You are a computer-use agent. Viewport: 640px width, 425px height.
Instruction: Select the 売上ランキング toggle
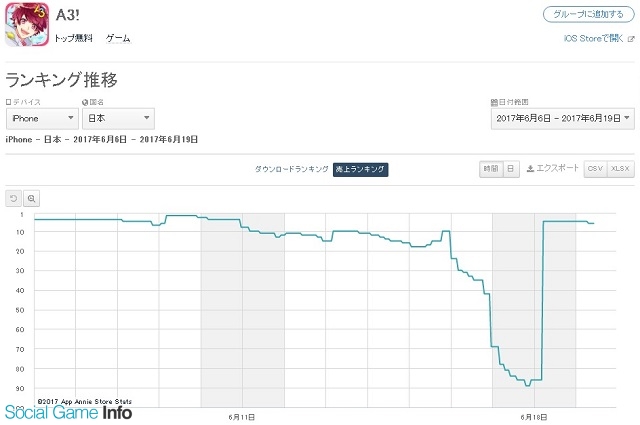pos(360,169)
